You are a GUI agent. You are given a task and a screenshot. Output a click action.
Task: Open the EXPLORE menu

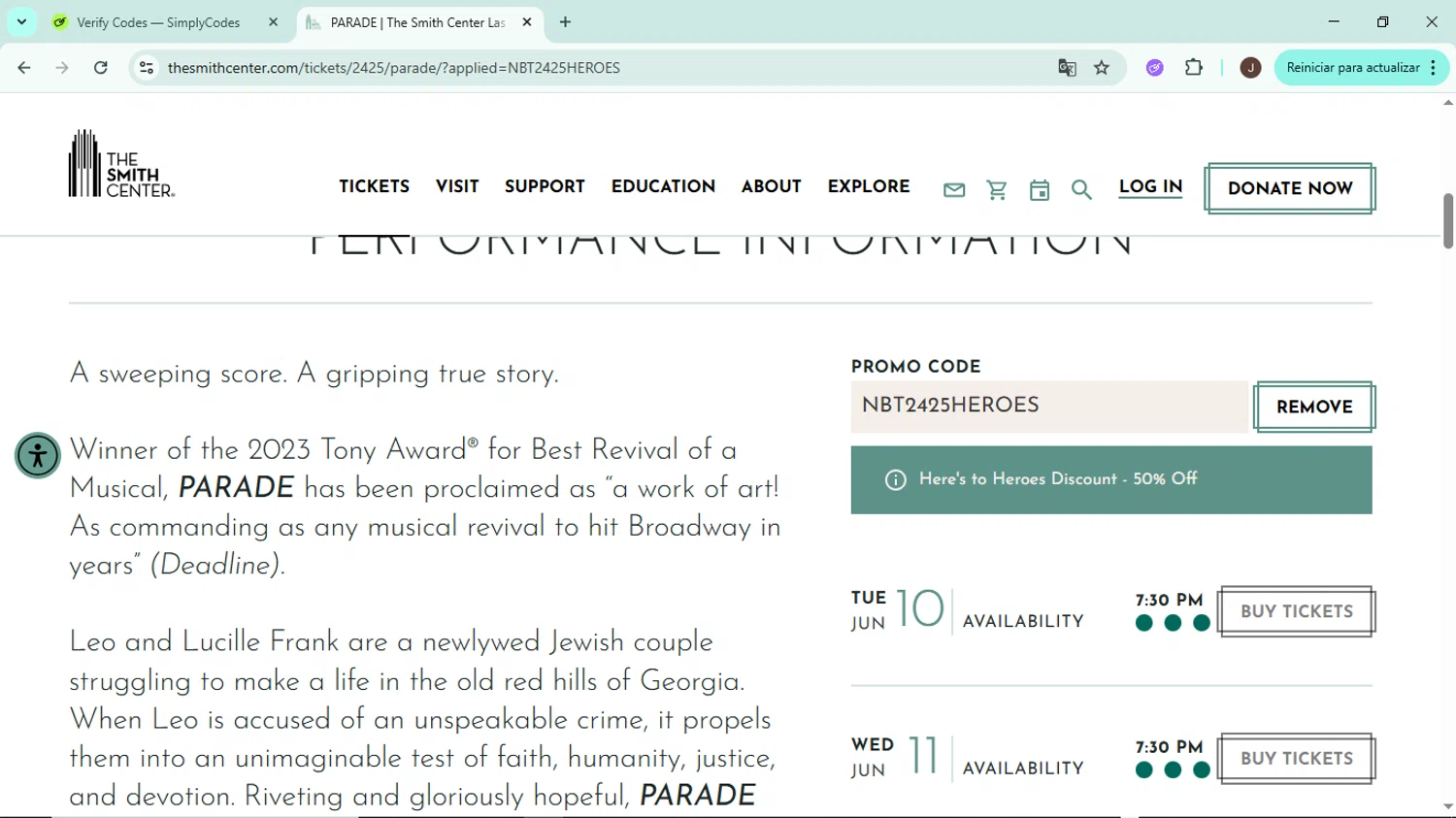869,187
